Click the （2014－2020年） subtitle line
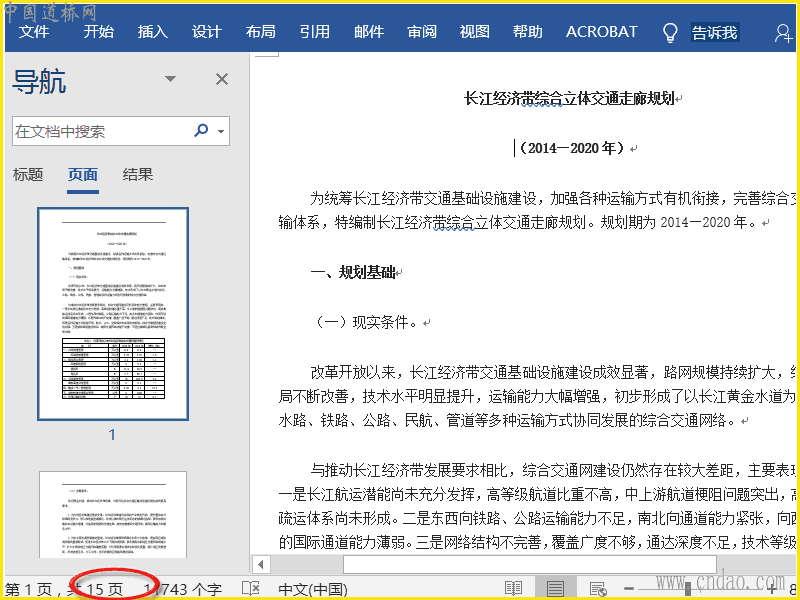Screen dimensions: 800x600 click(x=571, y=148)
